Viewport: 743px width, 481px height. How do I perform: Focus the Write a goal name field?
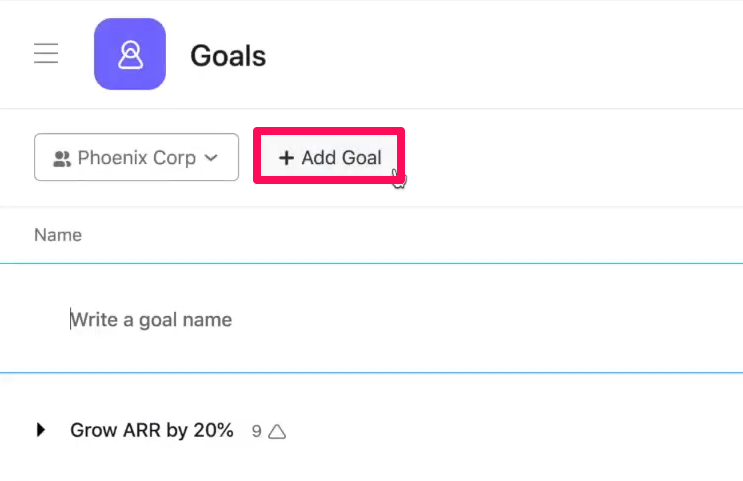click(372, 319)
